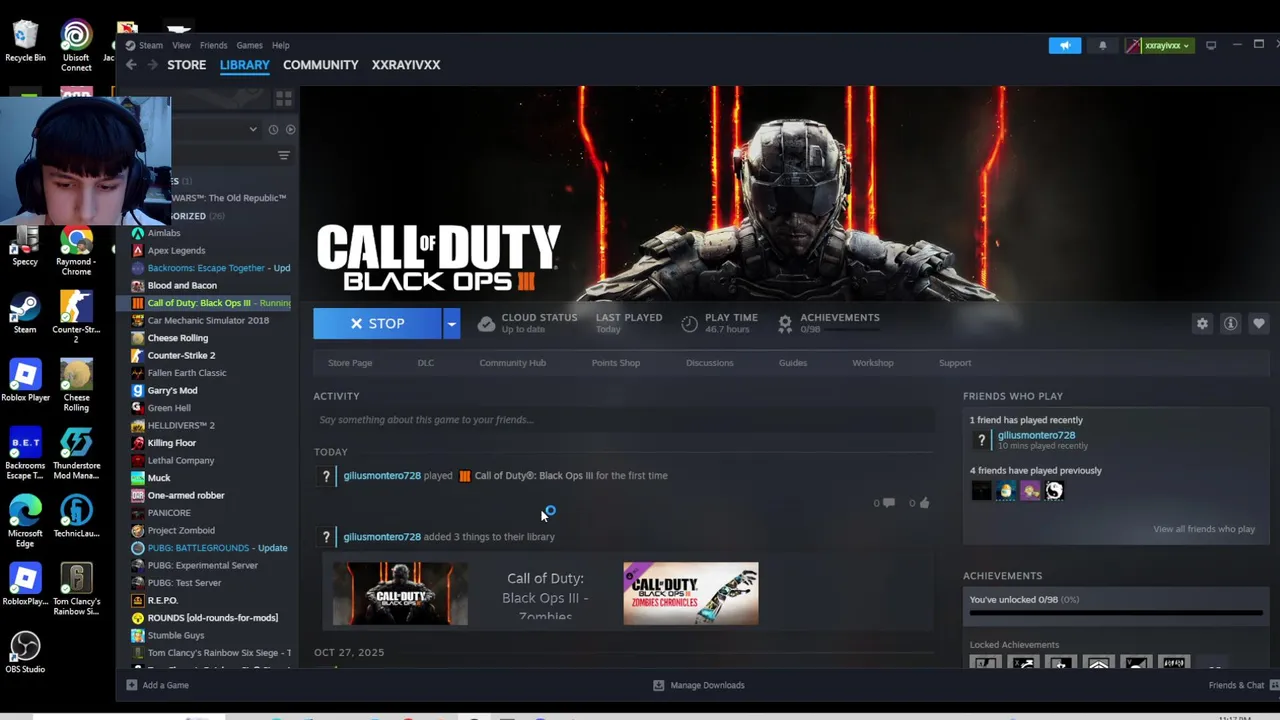Click the egg character friend avatar
The image size is (1280, 720).
click(x=1006, y=490)
